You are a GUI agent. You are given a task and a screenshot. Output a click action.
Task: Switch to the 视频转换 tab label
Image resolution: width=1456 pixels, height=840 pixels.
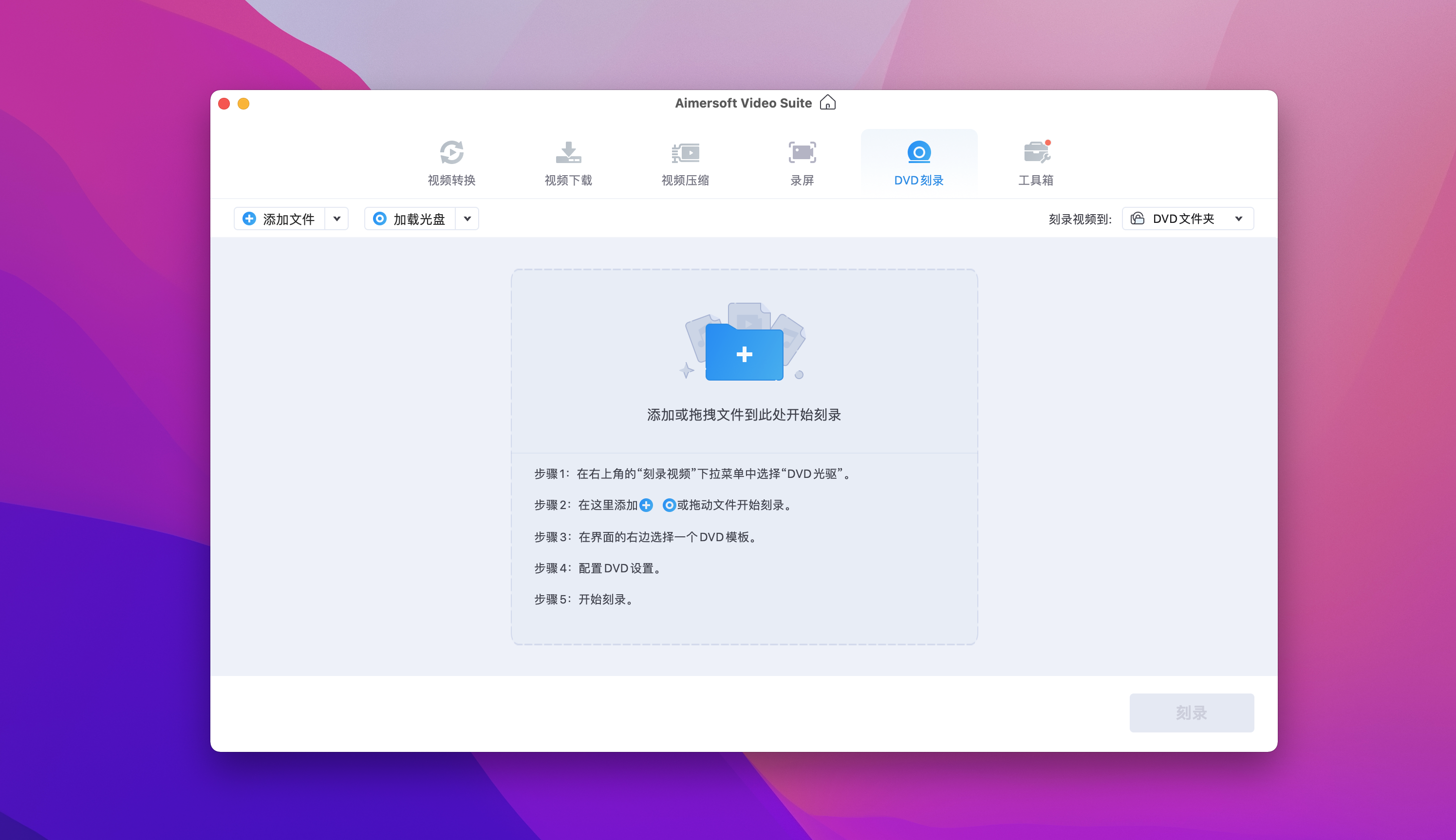pyautogui.click(x=451, y=181)
